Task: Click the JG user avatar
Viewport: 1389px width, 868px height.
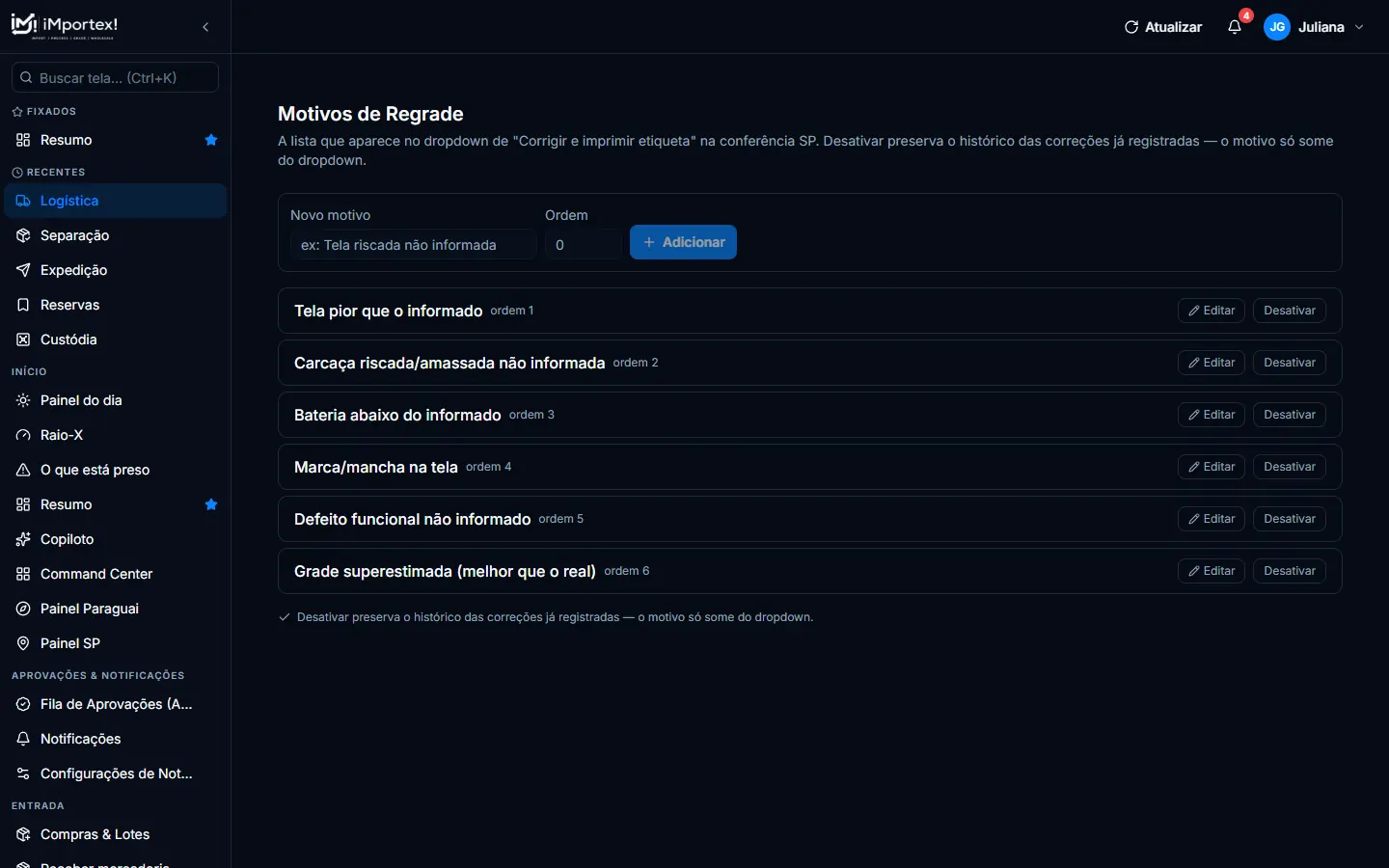Action: [1277, 27]
